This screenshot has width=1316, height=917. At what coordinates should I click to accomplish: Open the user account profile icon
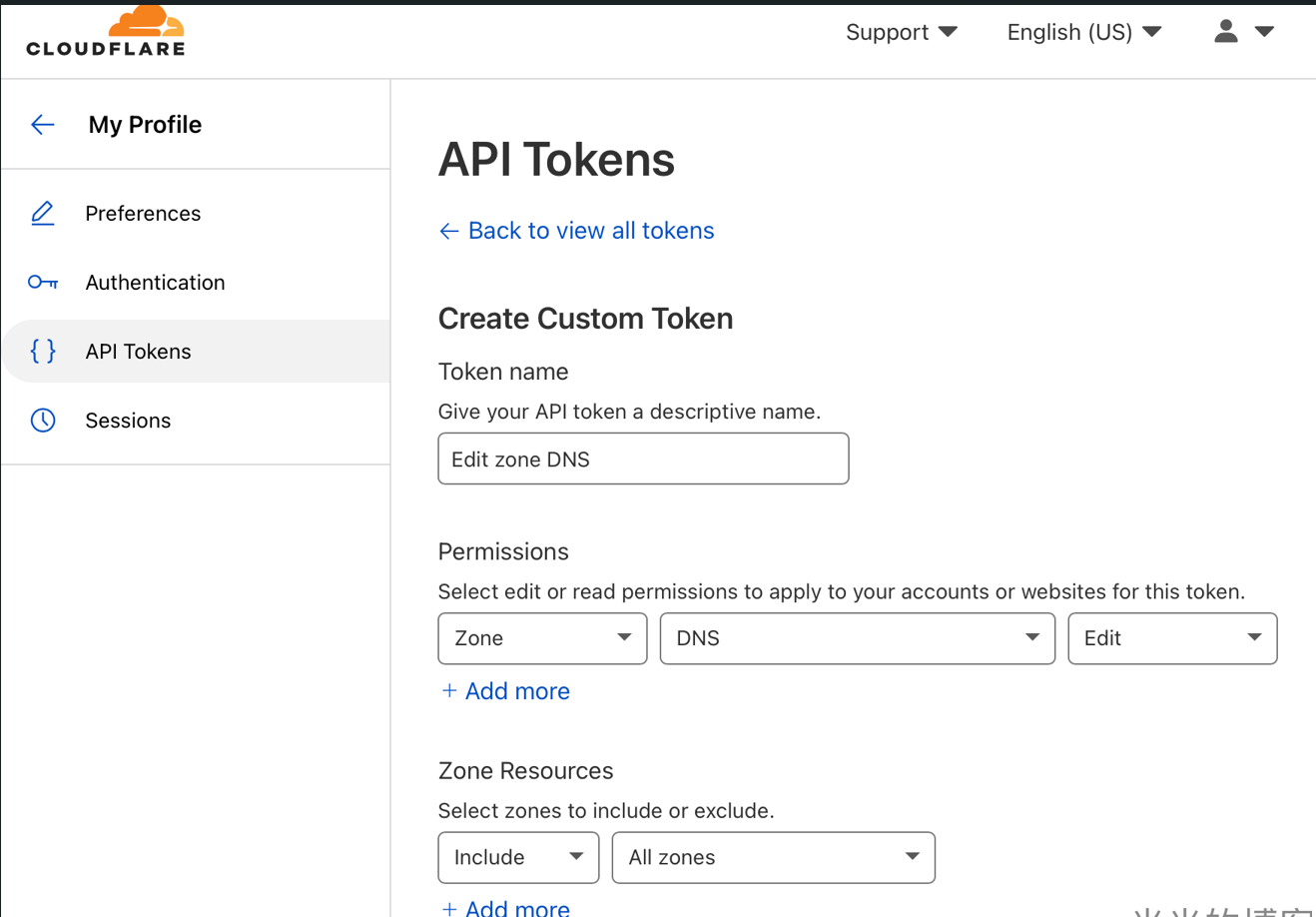coord(1226,32)
